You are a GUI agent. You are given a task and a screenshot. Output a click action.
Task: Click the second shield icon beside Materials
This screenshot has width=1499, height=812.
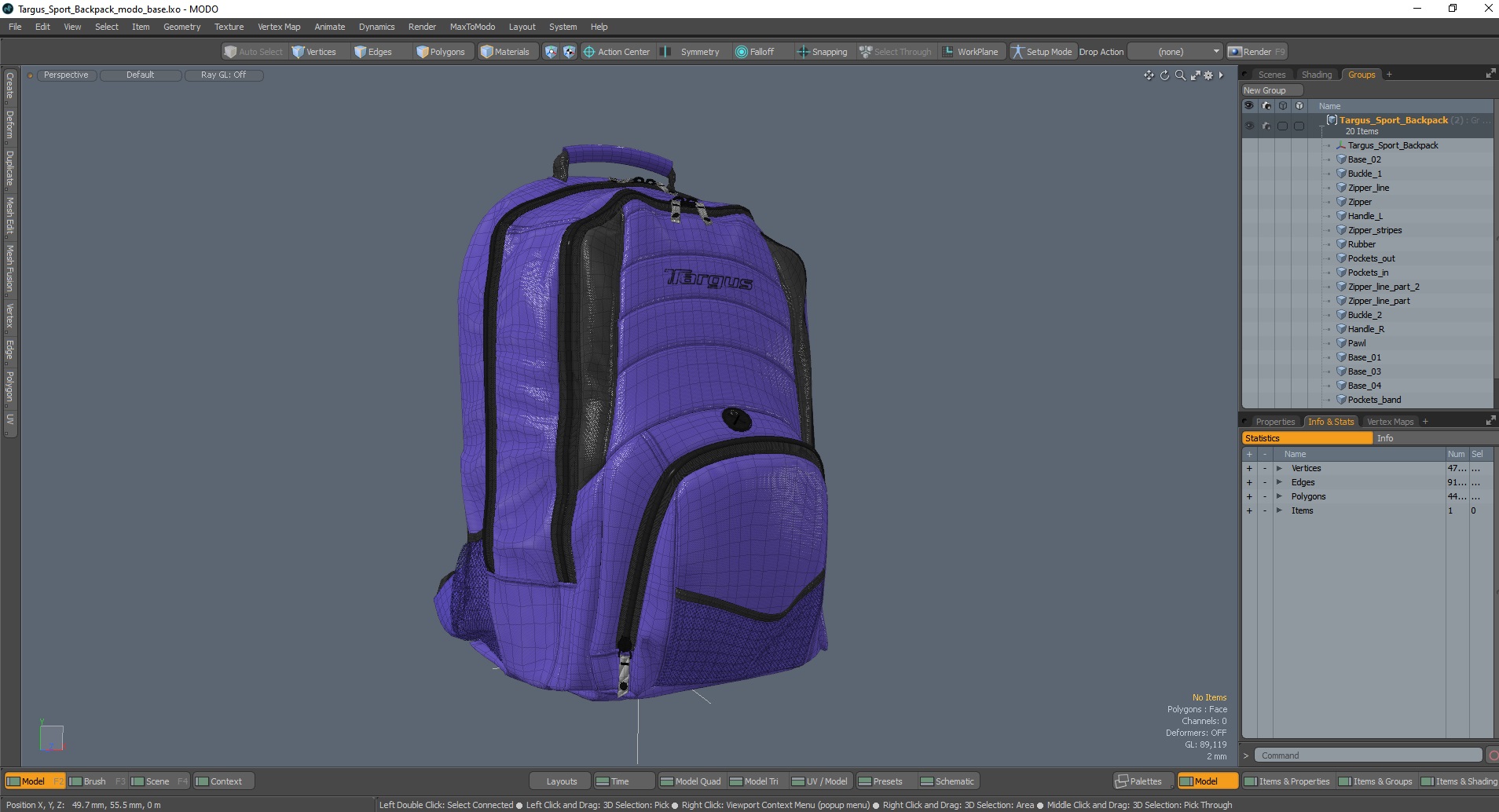click(570, 52)
